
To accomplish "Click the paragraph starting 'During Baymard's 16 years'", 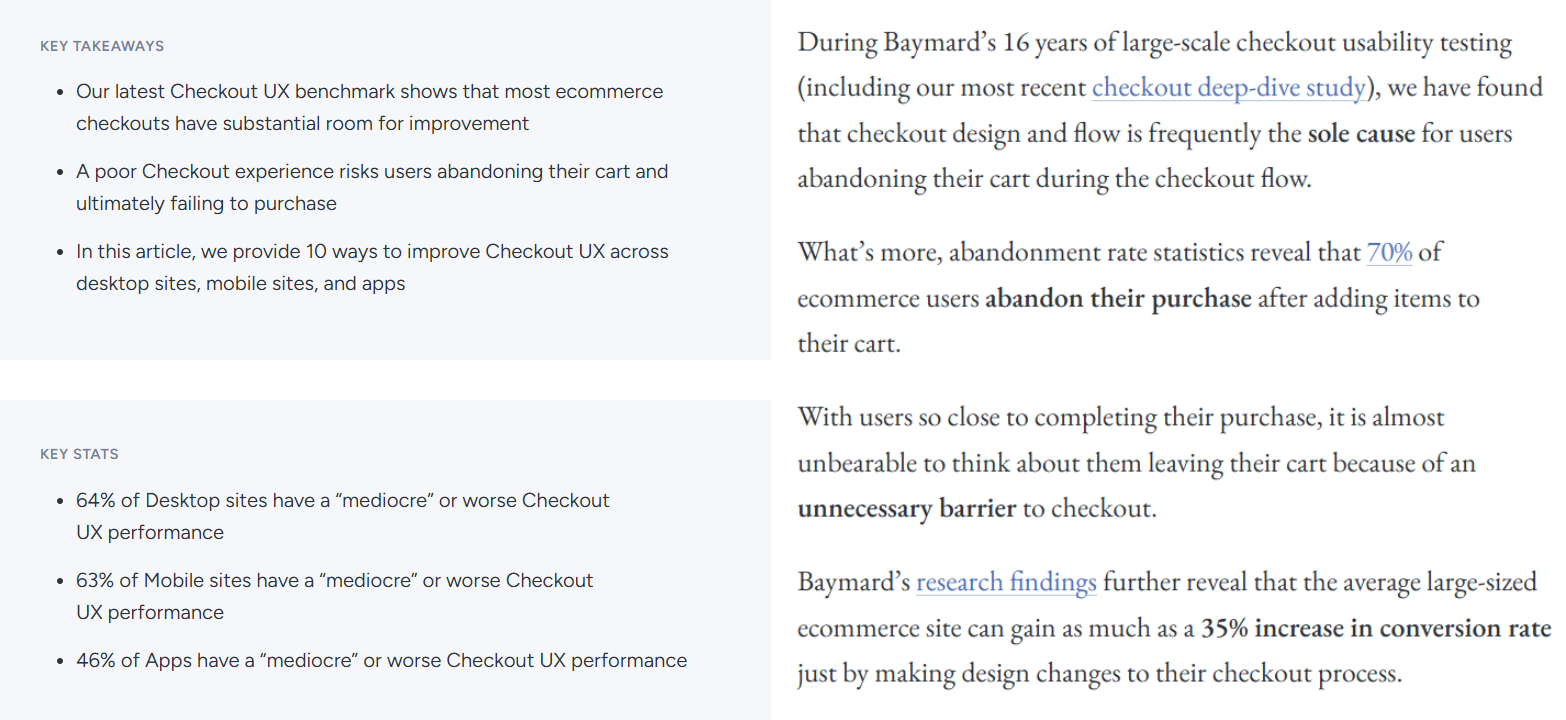I will pos(1157,111).
